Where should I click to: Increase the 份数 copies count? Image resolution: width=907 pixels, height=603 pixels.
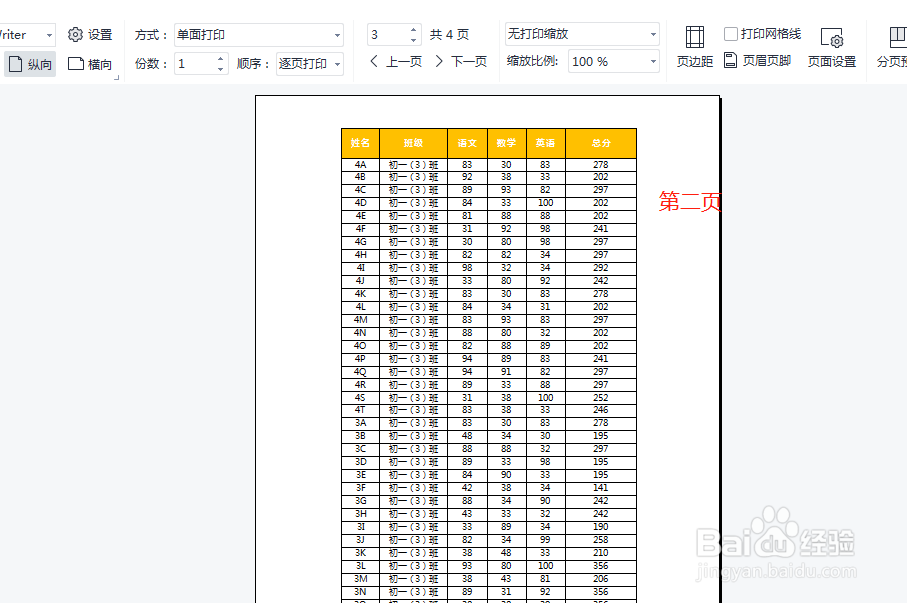tap(221, 58)
